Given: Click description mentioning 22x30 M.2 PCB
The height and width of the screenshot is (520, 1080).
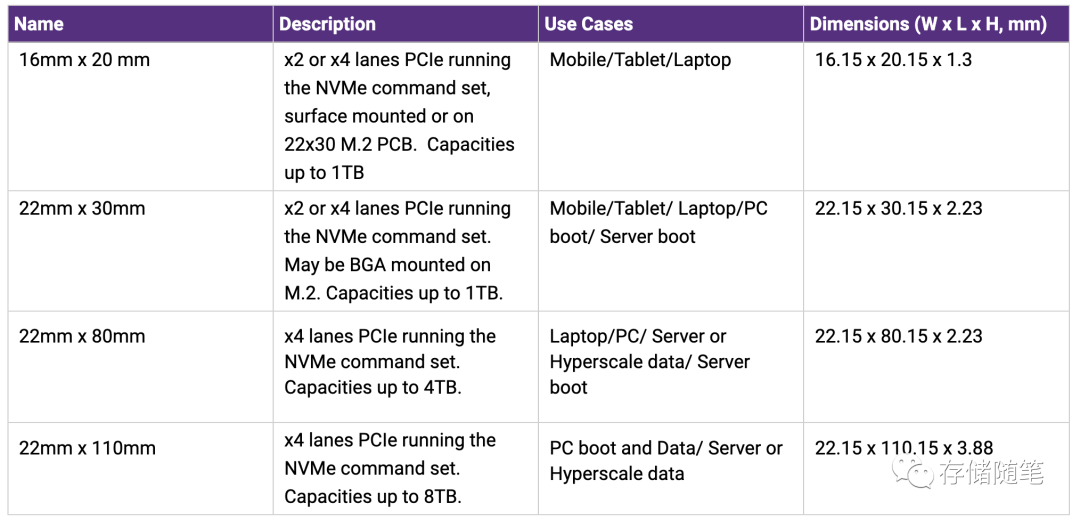Looking at the screenshot, I should pyautogui.click(x=406, y=116).
